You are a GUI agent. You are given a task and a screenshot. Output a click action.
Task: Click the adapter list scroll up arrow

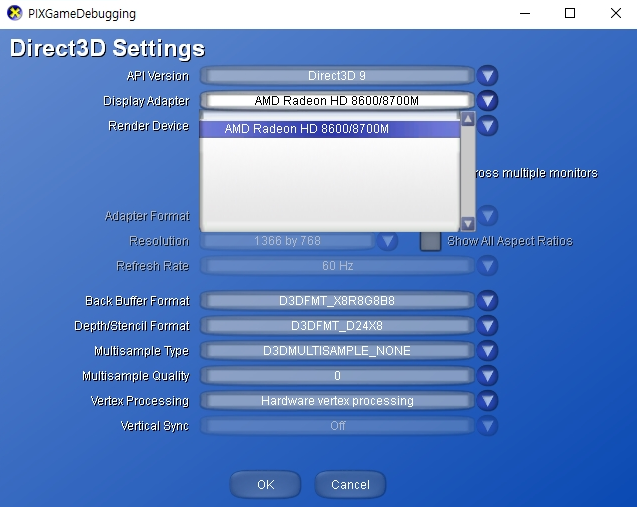468,119
